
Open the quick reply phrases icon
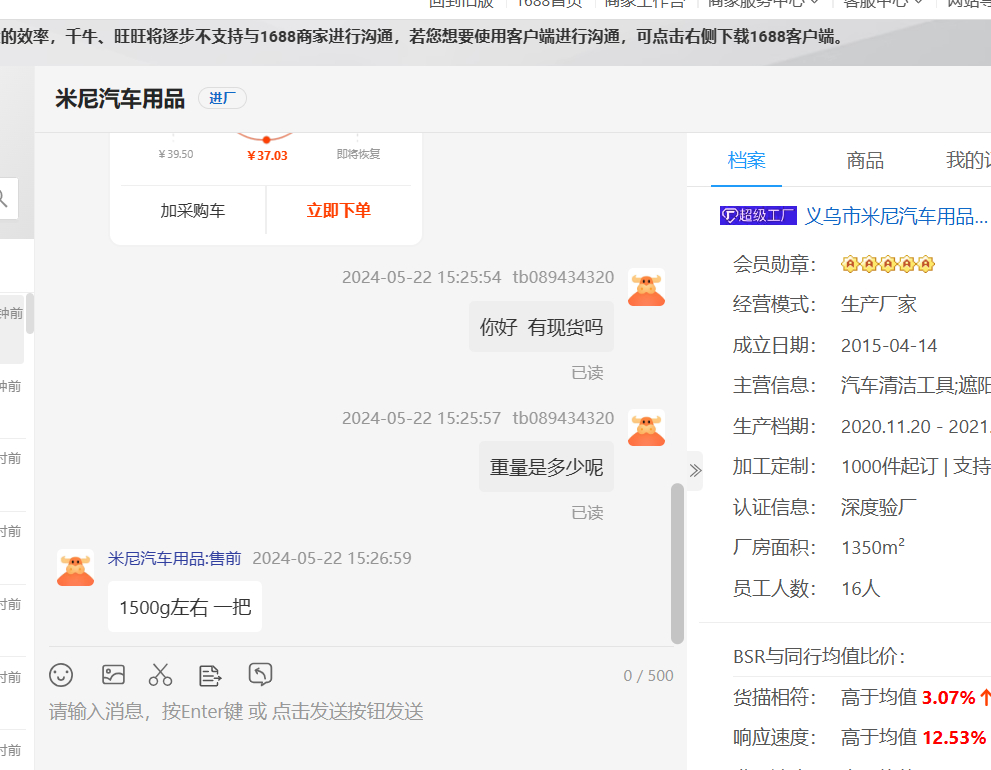coord(210,675)
